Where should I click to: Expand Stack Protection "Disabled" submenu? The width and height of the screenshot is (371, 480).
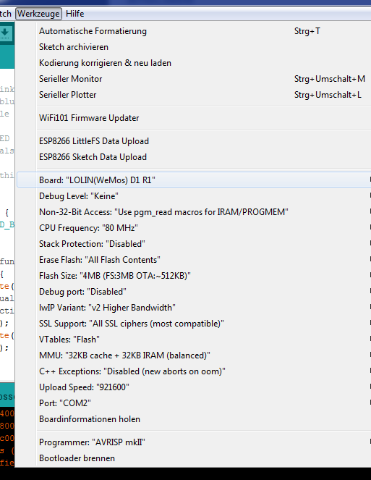[x=193, y=244]
